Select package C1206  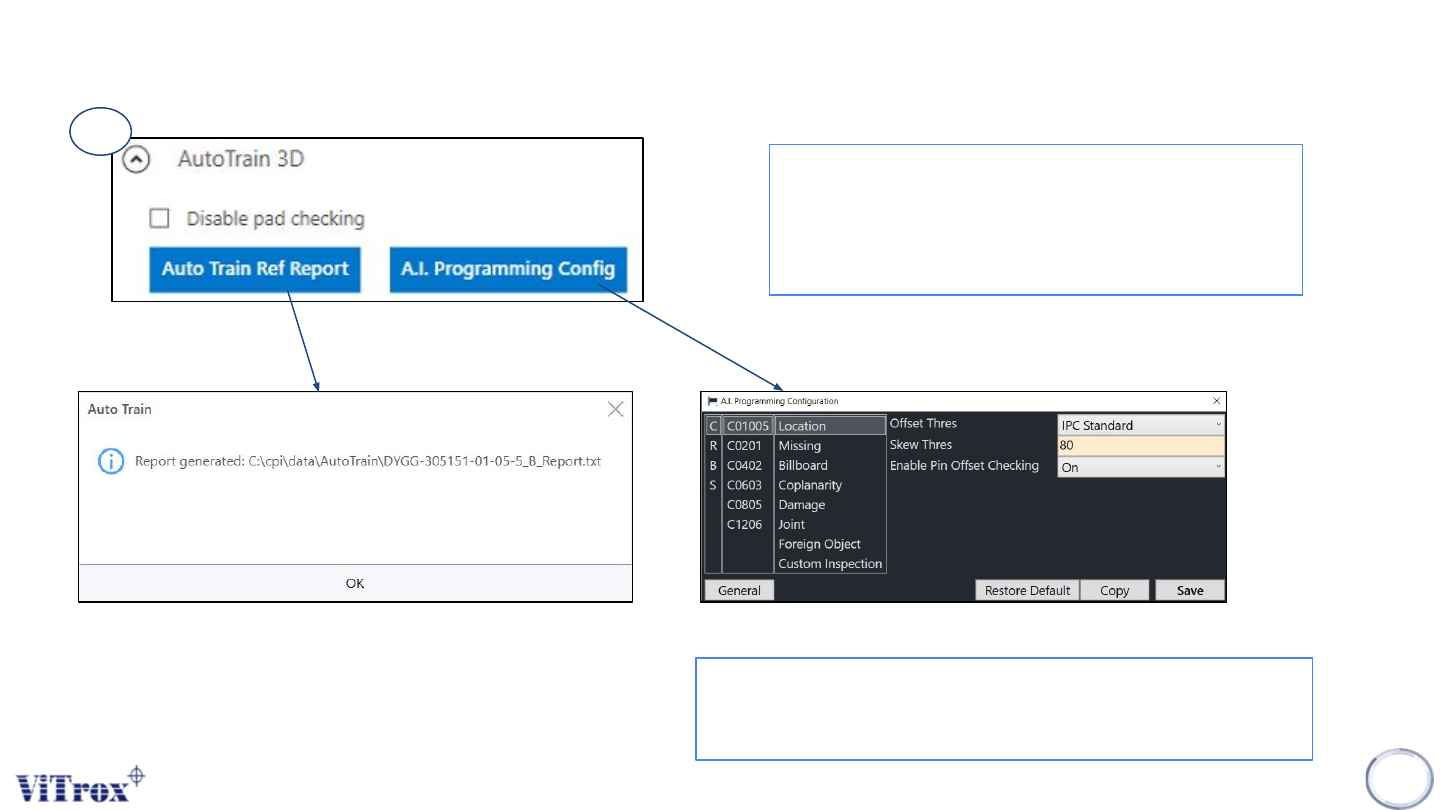point(748,524)
